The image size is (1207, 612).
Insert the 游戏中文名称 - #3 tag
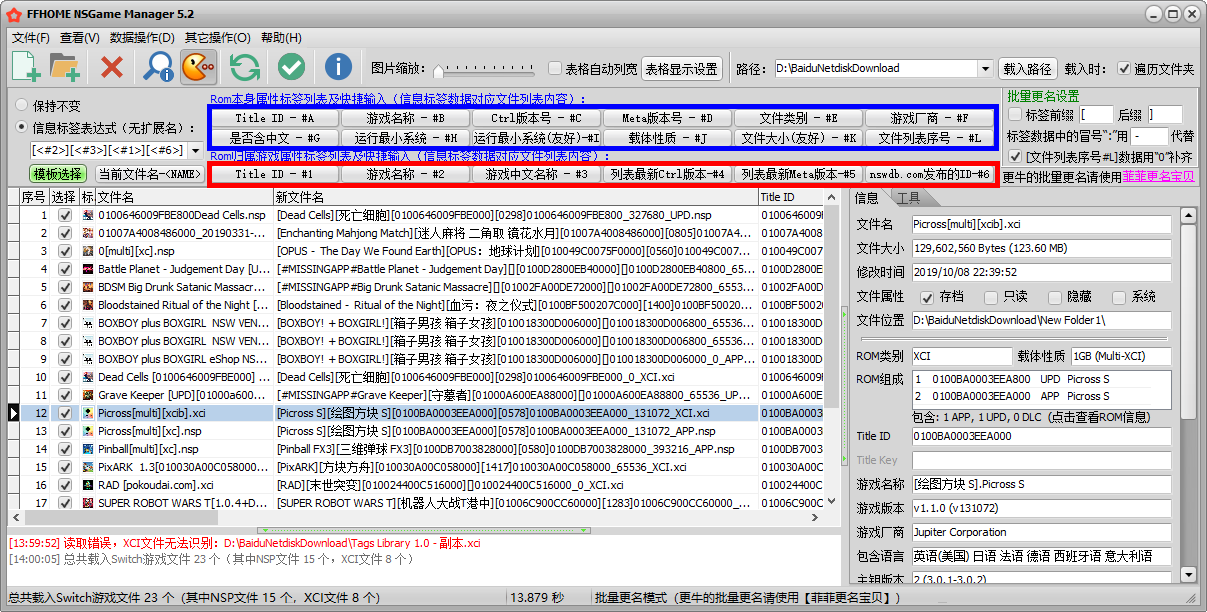pos(536,174)
